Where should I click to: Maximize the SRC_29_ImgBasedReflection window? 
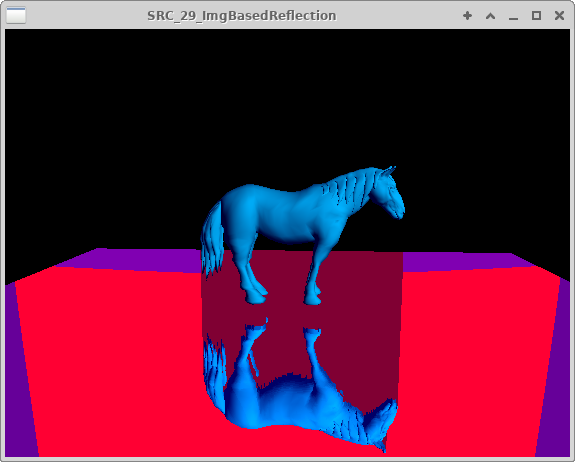(x=536, y=16)
